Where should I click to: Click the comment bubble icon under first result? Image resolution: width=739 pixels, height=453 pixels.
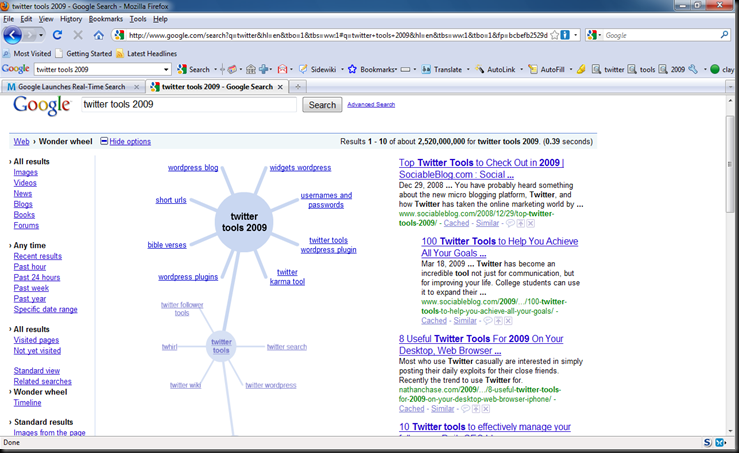510,223
